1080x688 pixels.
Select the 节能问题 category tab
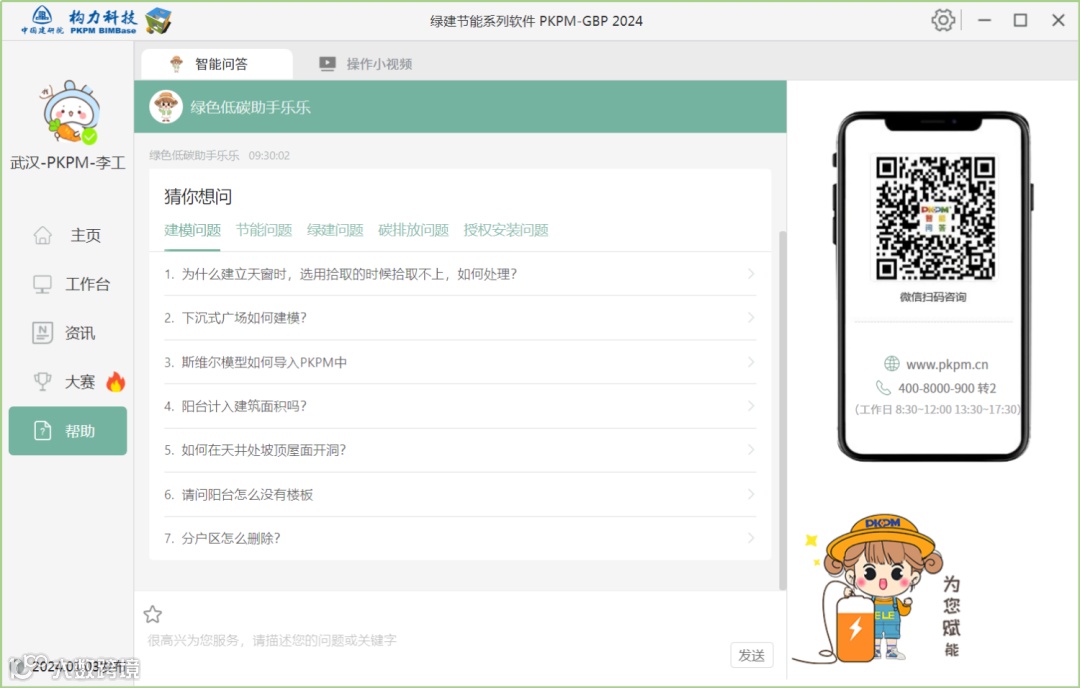(264, 230)
